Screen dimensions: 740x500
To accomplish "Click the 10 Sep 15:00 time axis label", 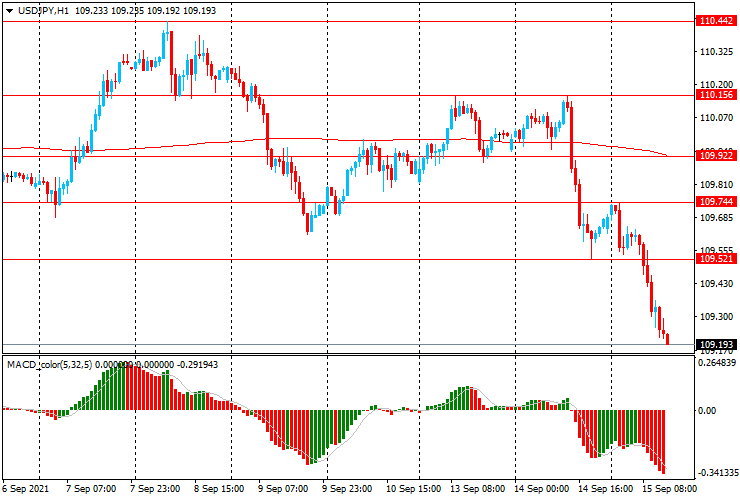I will 413,488.
